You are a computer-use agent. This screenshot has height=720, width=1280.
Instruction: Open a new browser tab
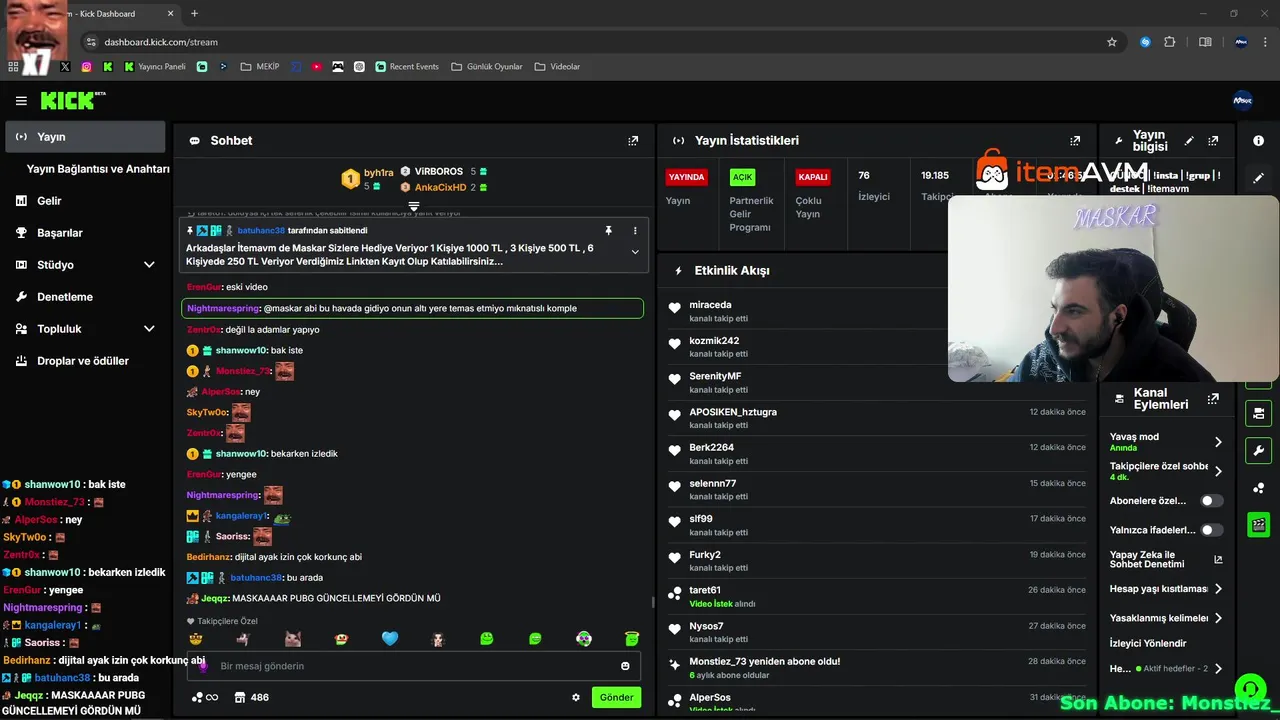pyautogui.click(x=194, y=14)
